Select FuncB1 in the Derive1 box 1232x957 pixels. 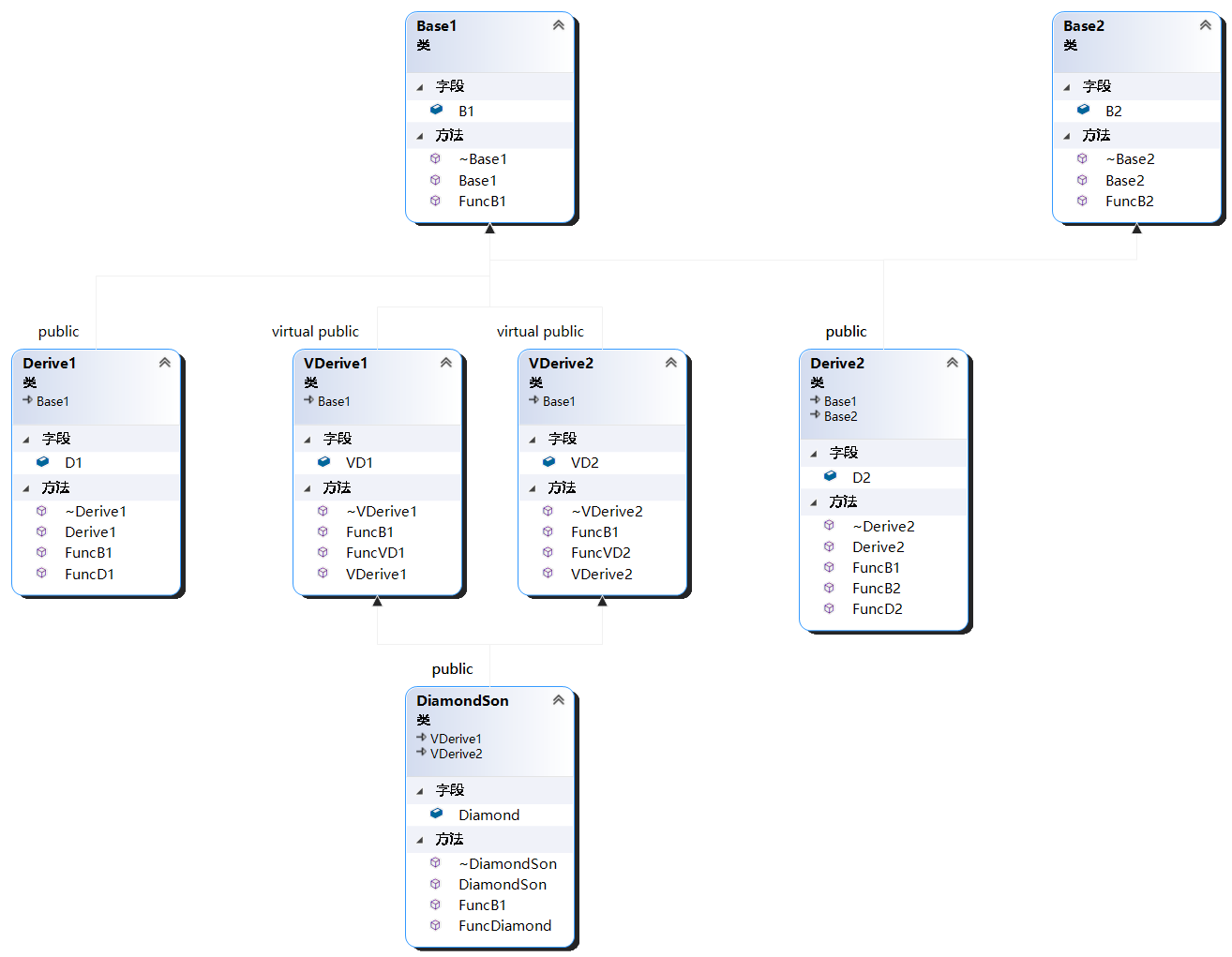pyautogui.click(x=88, y=552)
